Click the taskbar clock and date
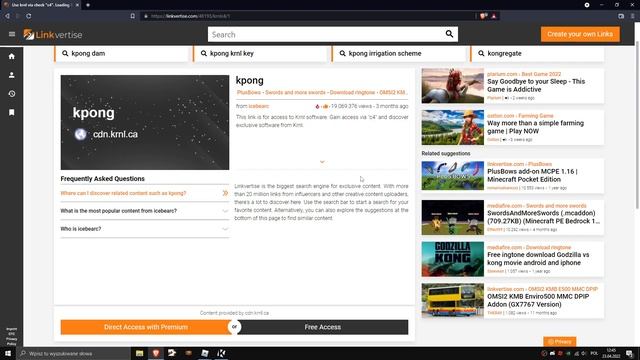 [x=611, y=353]
